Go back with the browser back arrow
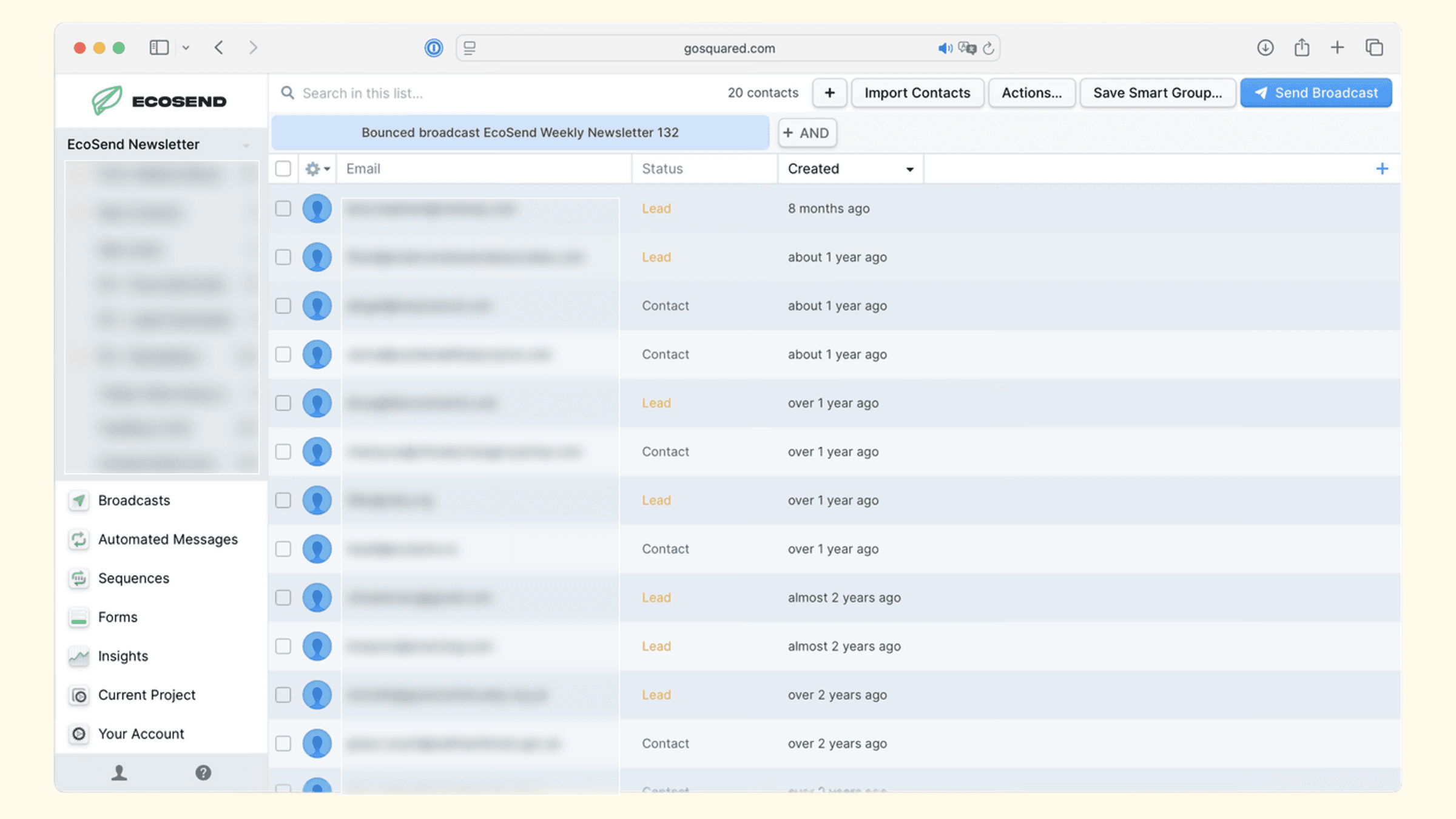Screen dimensions: 1456x819 219,47
